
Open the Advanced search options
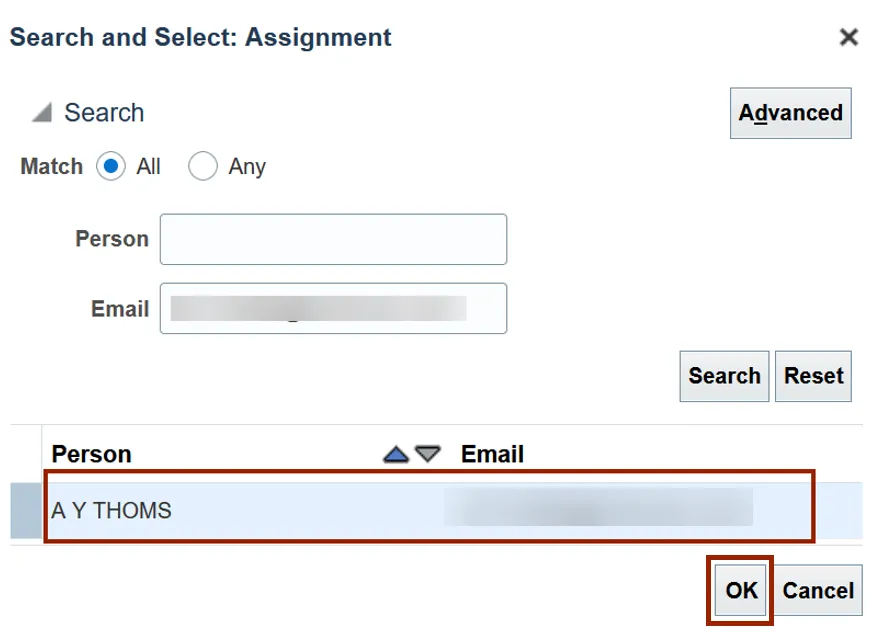pos(790,113)
